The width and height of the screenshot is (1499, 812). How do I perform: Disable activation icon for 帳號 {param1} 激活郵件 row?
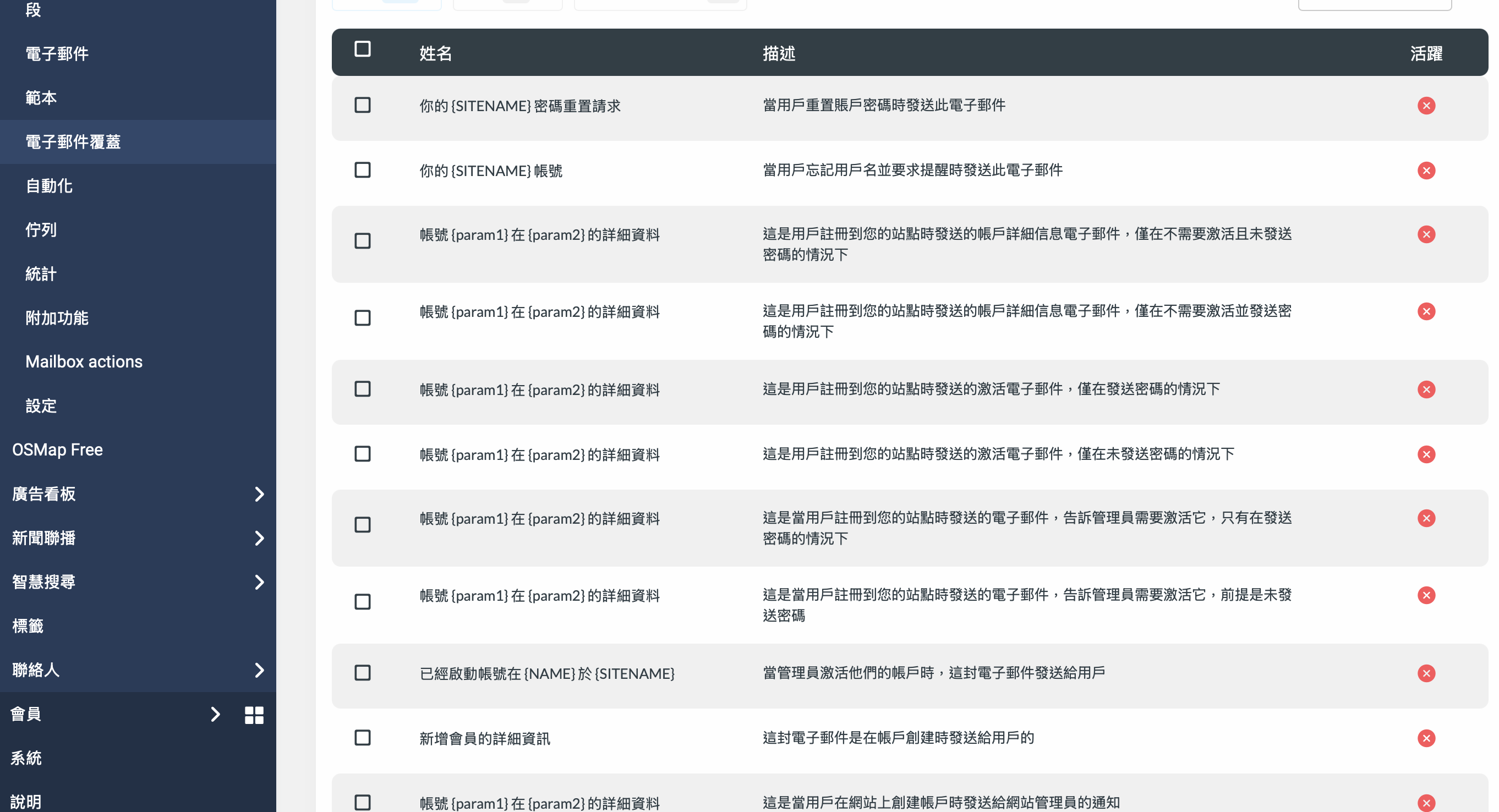1427,388
